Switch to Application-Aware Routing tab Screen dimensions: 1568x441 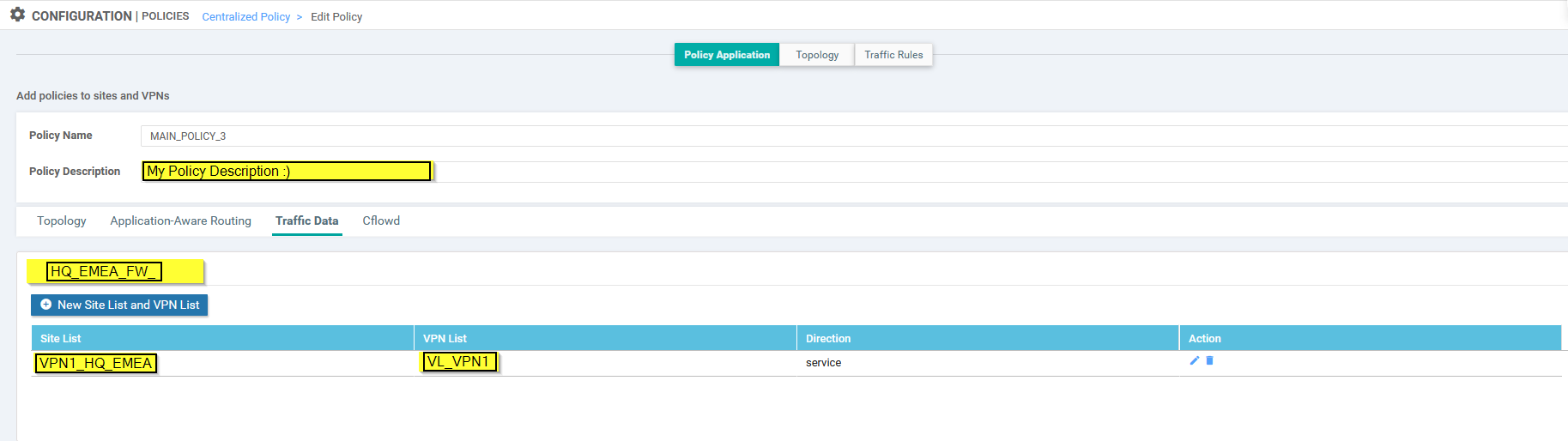tap(180, 221)
